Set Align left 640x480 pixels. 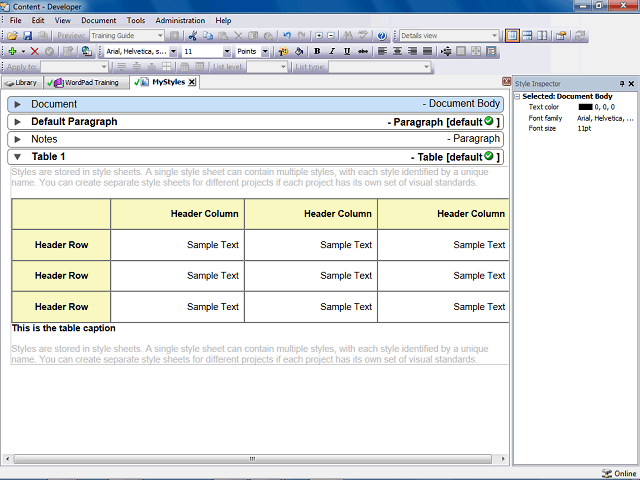pos(382,51)
